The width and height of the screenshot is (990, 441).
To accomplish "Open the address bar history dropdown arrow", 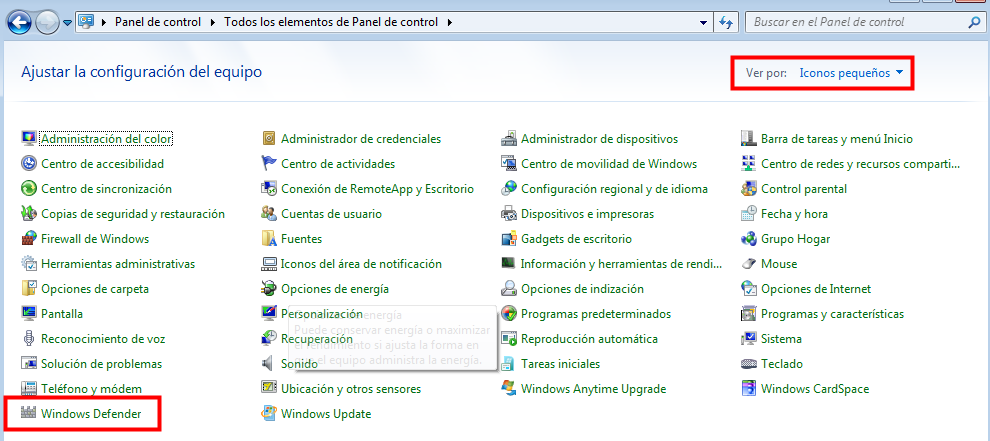I will 703,21.
